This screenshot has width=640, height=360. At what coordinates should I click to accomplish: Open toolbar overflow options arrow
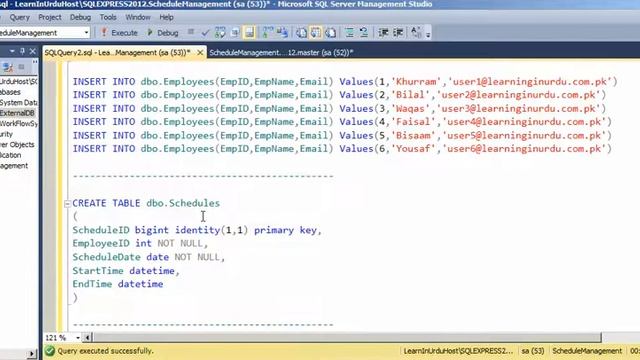[428, 34]
